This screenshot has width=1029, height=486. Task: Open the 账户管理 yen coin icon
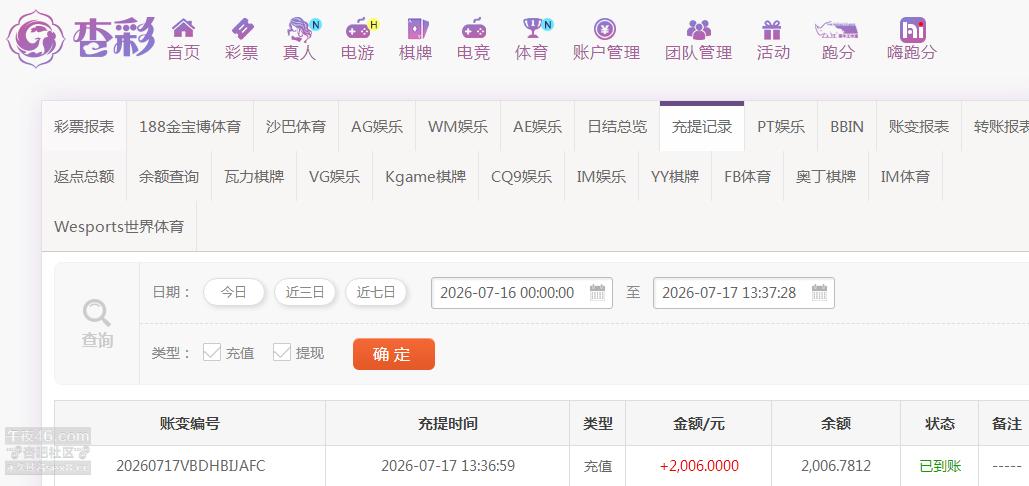pos(605,29)
